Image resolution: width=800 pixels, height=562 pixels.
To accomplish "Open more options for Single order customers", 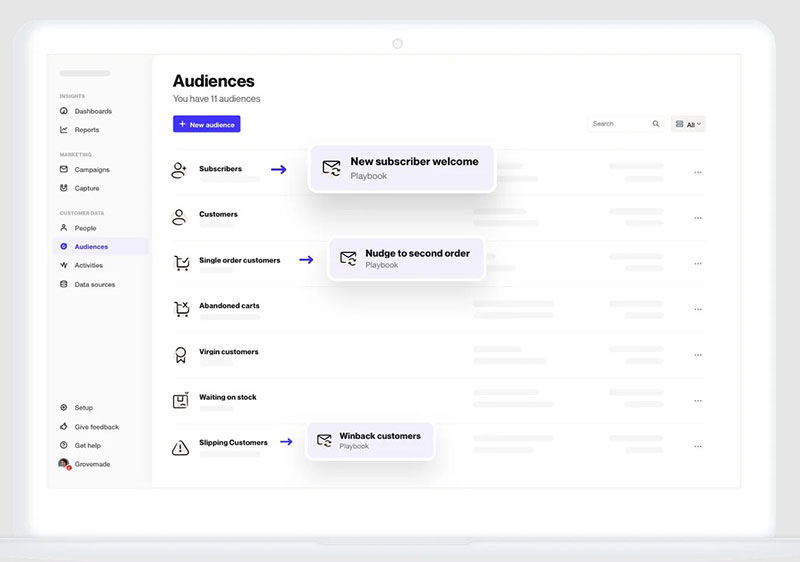I will coord(698,264).
